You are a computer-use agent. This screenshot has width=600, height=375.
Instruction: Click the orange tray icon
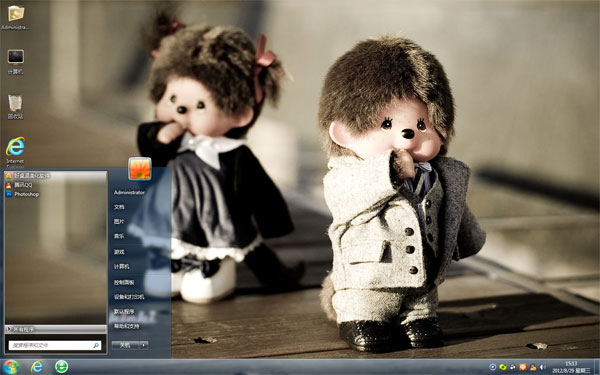523,367
